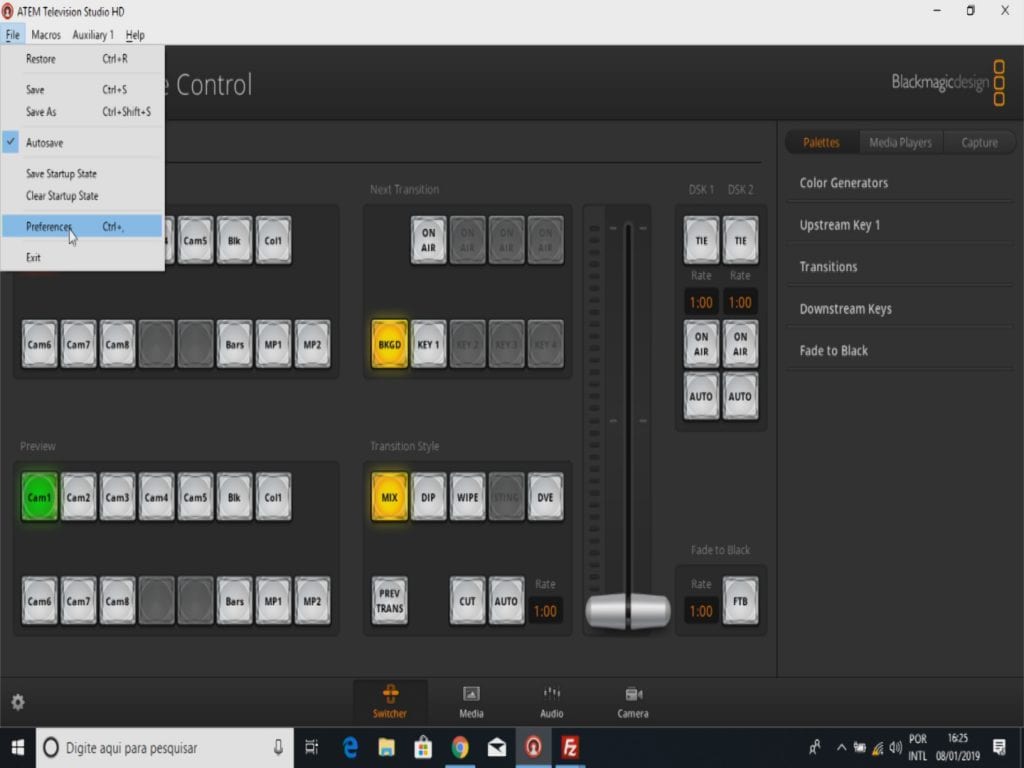Viewport: 1024px width, 768px height.
Task: Open settings via the gear icon
Action: point(18,702)
